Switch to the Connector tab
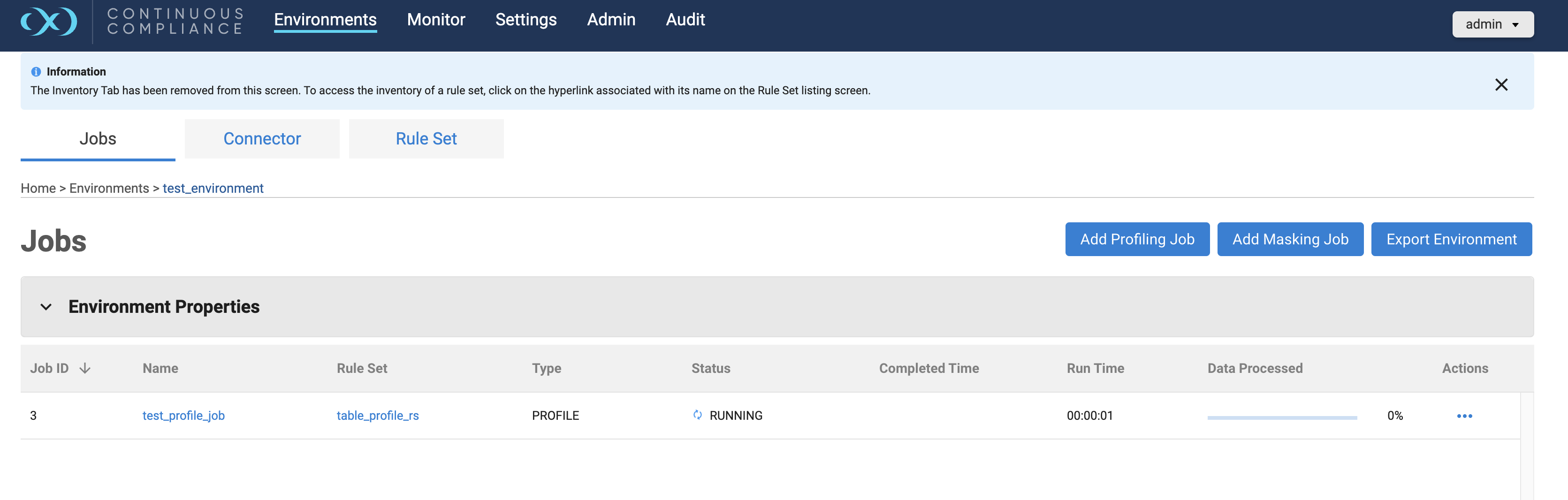The width and height of the screenshot is (1568, 500). coord(262,139)
